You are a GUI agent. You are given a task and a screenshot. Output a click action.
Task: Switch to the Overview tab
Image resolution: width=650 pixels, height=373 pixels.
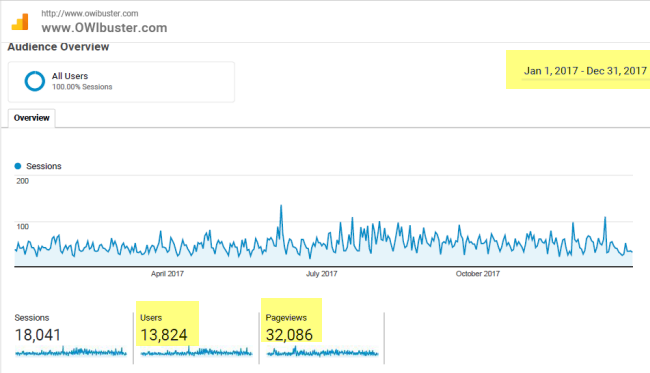(x=32, y=118)
